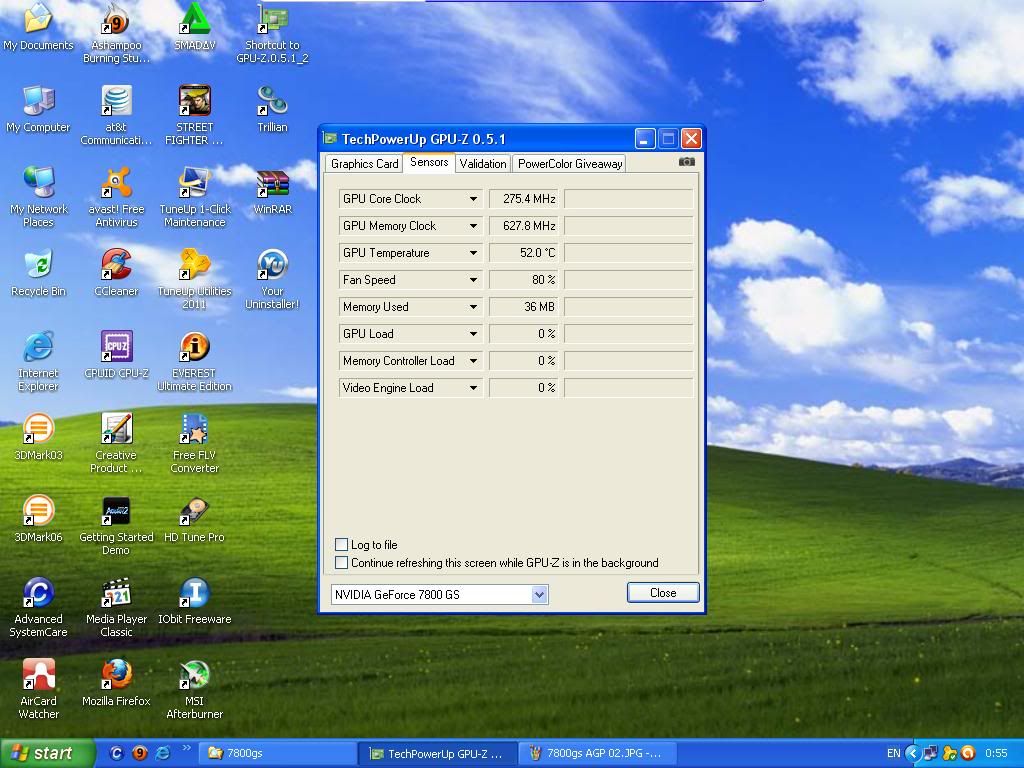This screenshot has height=768, width=1024.
Task: Switch to the 7800gs AGP 02.JPG taskbar button
Action: point(599,753)
